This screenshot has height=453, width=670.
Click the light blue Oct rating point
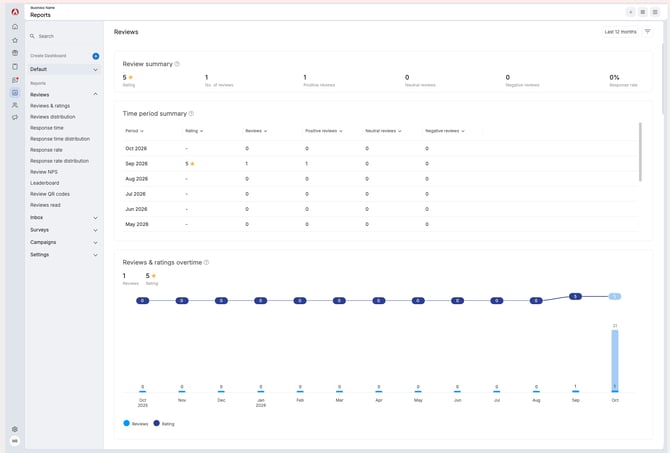click(x=614, y=296)
